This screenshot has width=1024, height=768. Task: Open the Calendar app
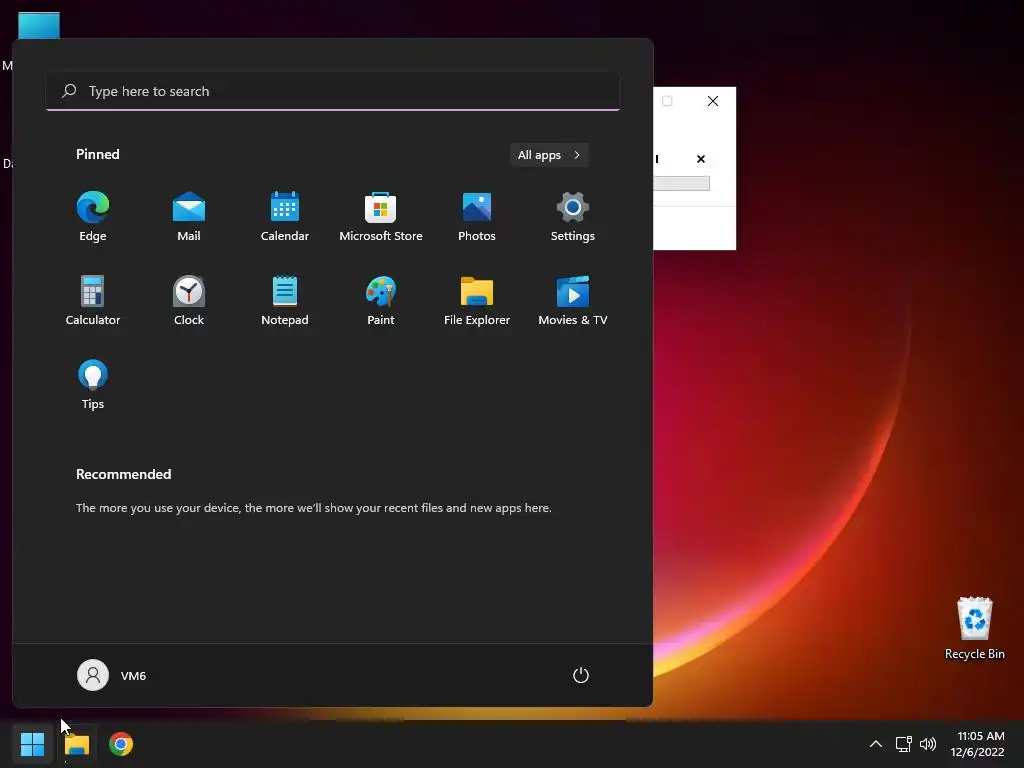coord(285,217)
